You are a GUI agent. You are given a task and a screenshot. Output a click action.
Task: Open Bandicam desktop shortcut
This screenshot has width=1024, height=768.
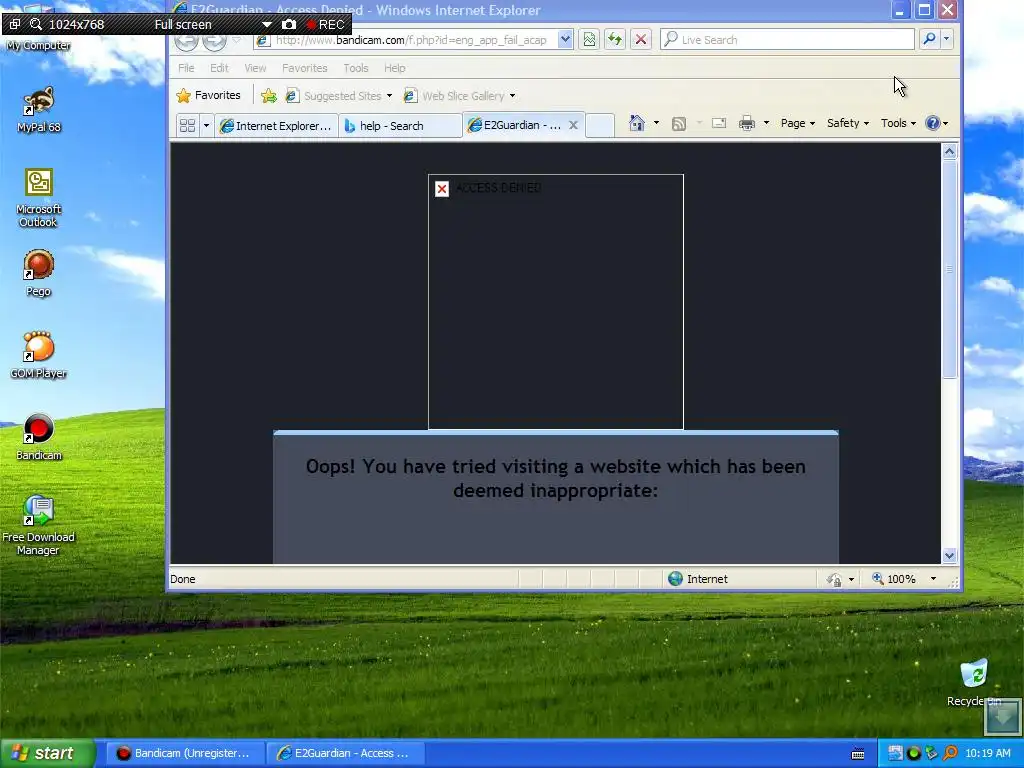[39, 437]
